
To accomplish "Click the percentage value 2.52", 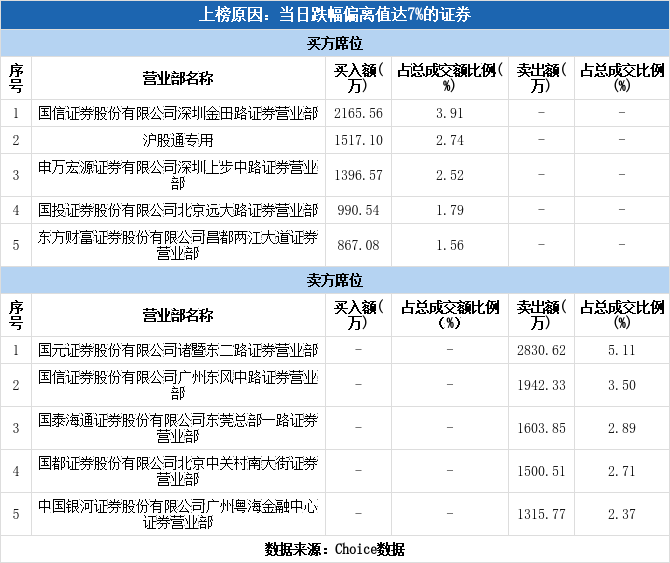I will click(x=450, y=175).
